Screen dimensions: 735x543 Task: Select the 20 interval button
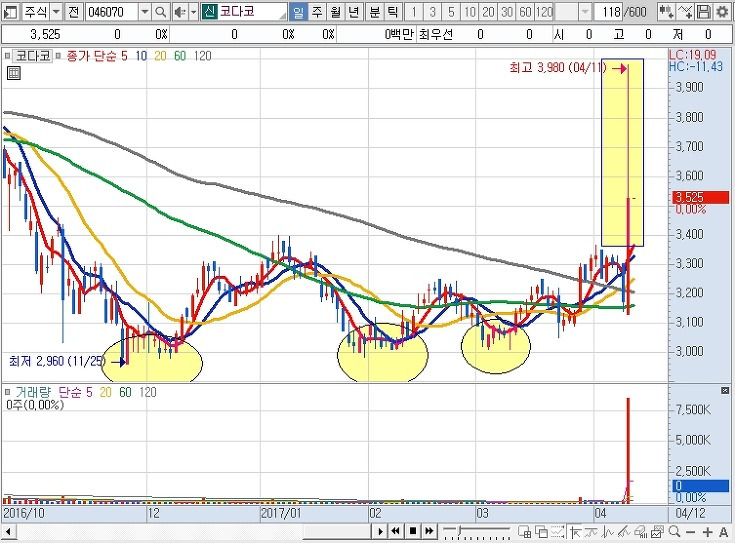click(488, 12)
